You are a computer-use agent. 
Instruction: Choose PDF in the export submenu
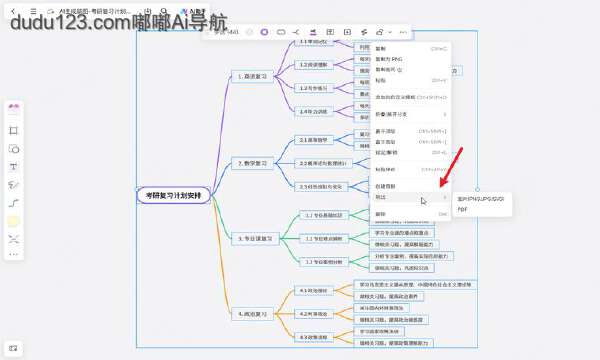pyautogui.click(x=462, y=210)
